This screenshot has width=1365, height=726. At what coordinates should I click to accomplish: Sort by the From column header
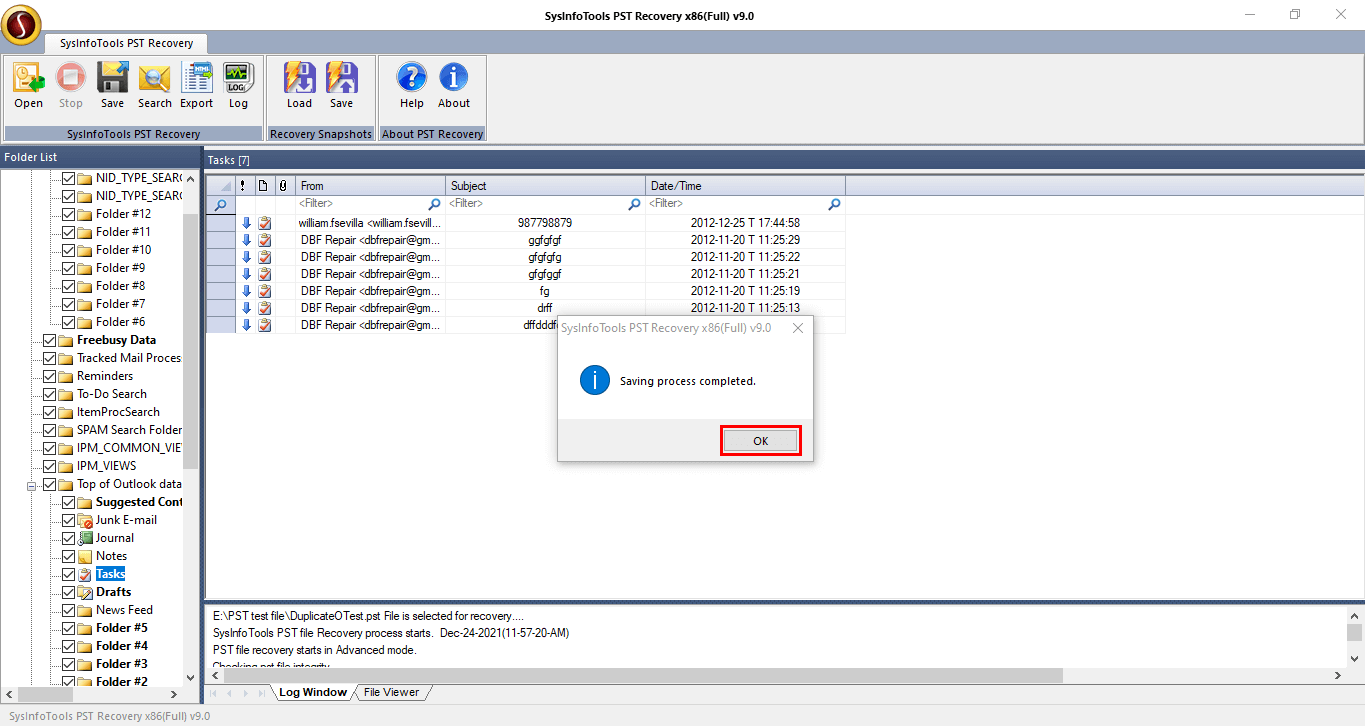371,186
